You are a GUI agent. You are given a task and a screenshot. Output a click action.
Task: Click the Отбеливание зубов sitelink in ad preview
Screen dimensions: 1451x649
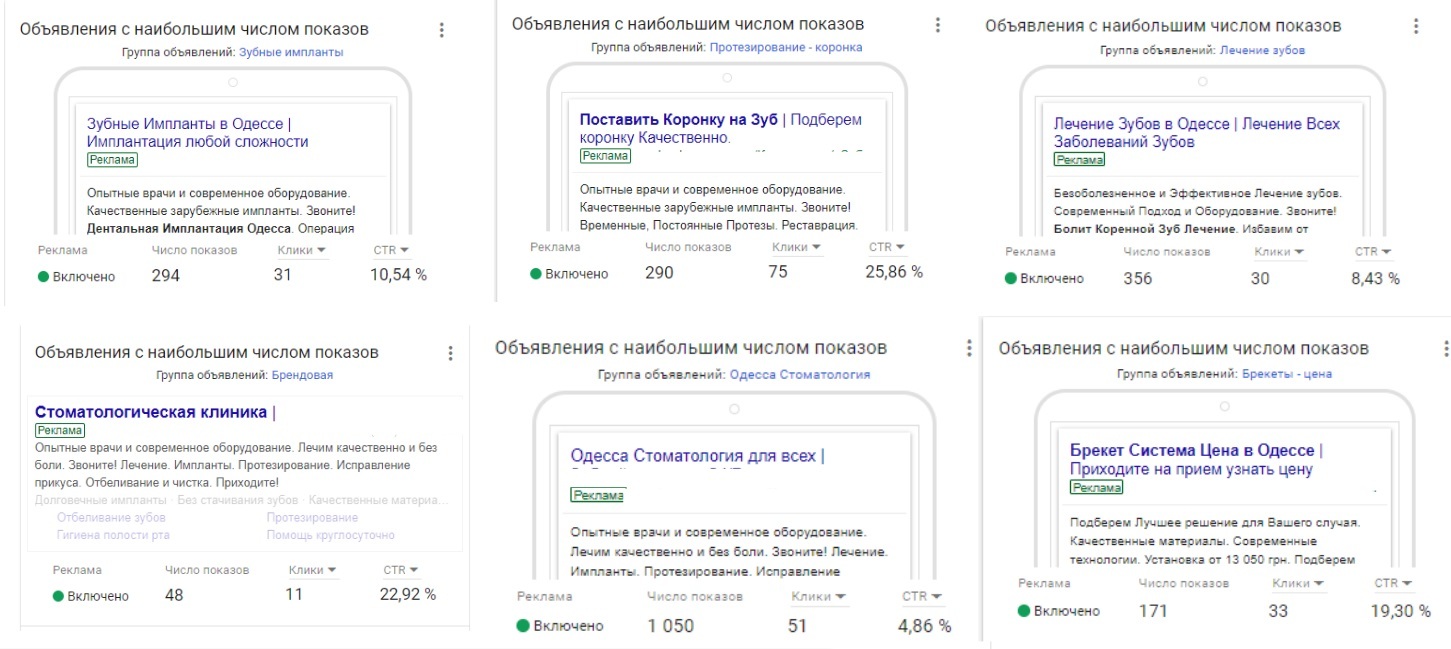pos(111,518)
